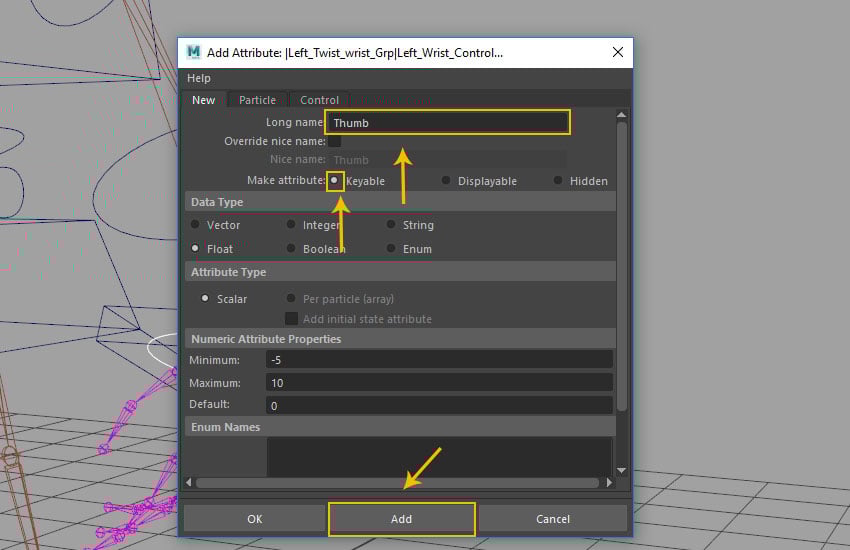850x550 pixels.
Task: Collapse the Attribute Type section header
Action: (x=401, y=272)
